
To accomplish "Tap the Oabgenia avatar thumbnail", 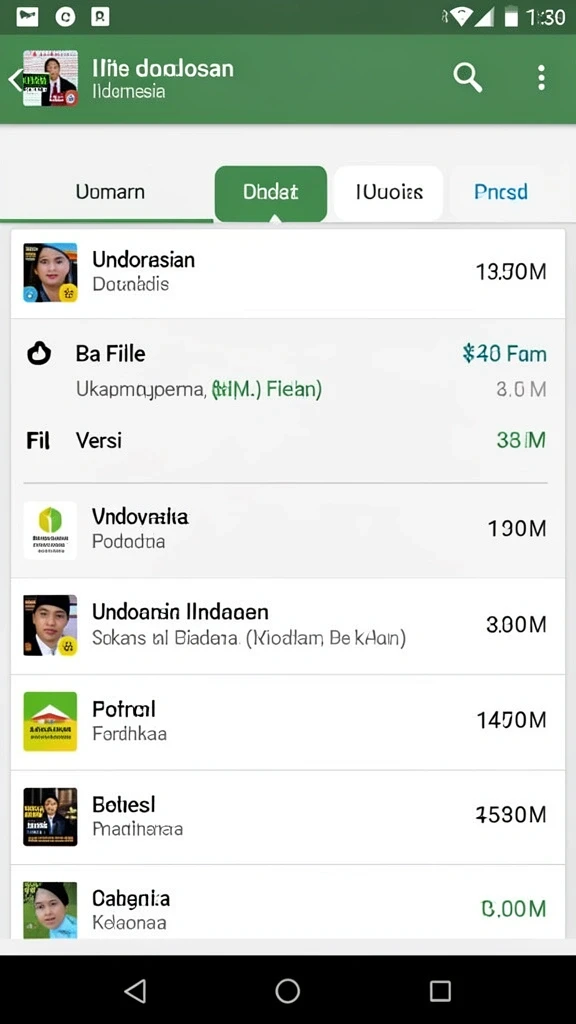I will click(x=50, y=910).
